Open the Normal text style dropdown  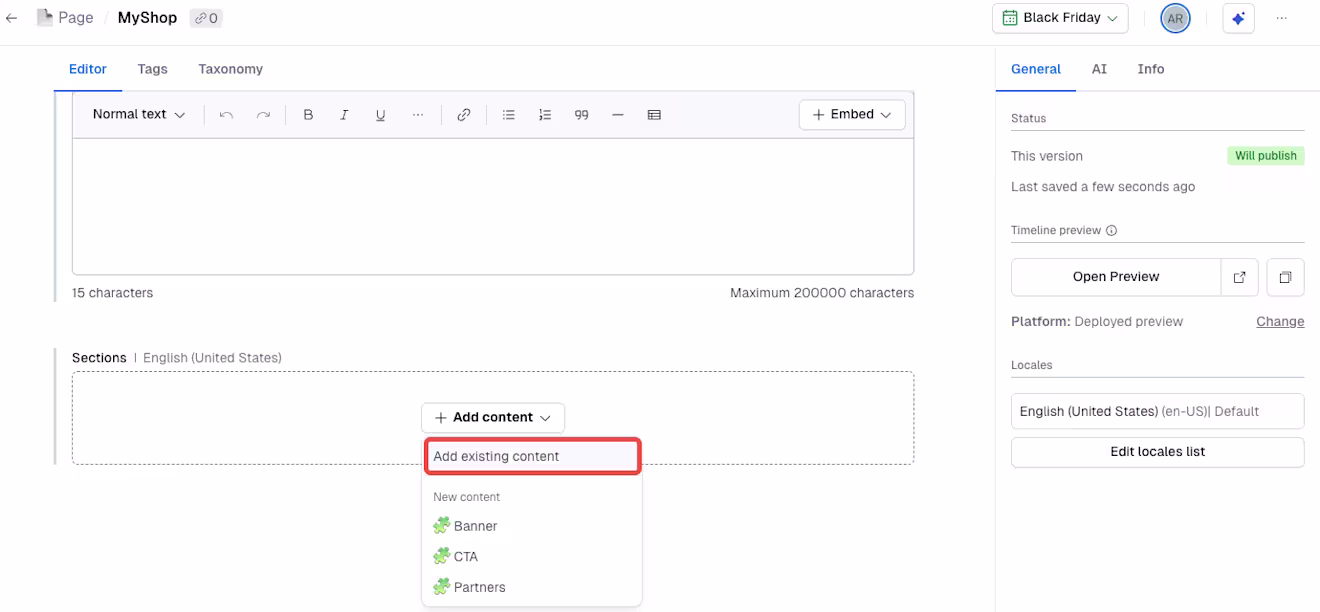tap(139, 115)
